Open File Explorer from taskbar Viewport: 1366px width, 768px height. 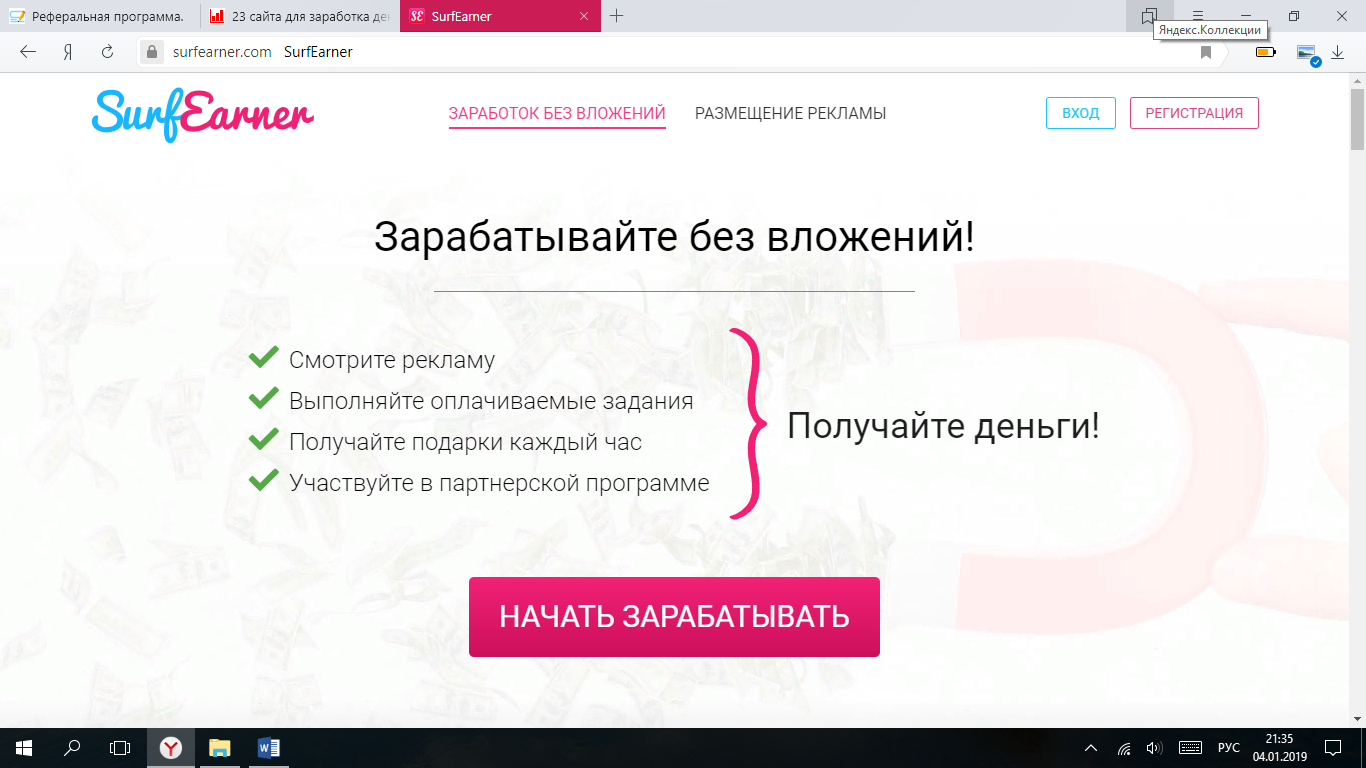(220, 748)
